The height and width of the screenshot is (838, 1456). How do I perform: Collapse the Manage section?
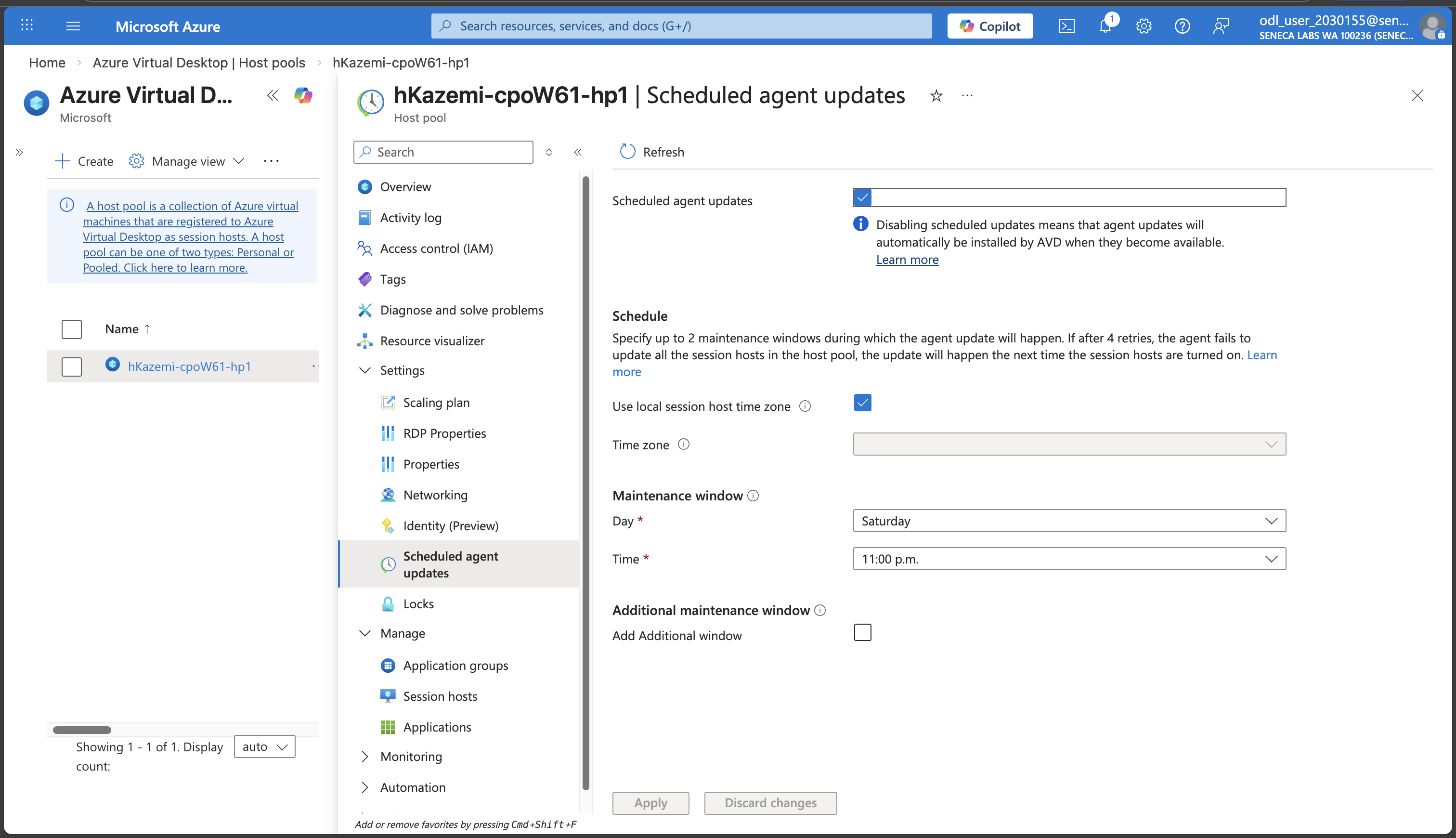click(x=364, y=633)
